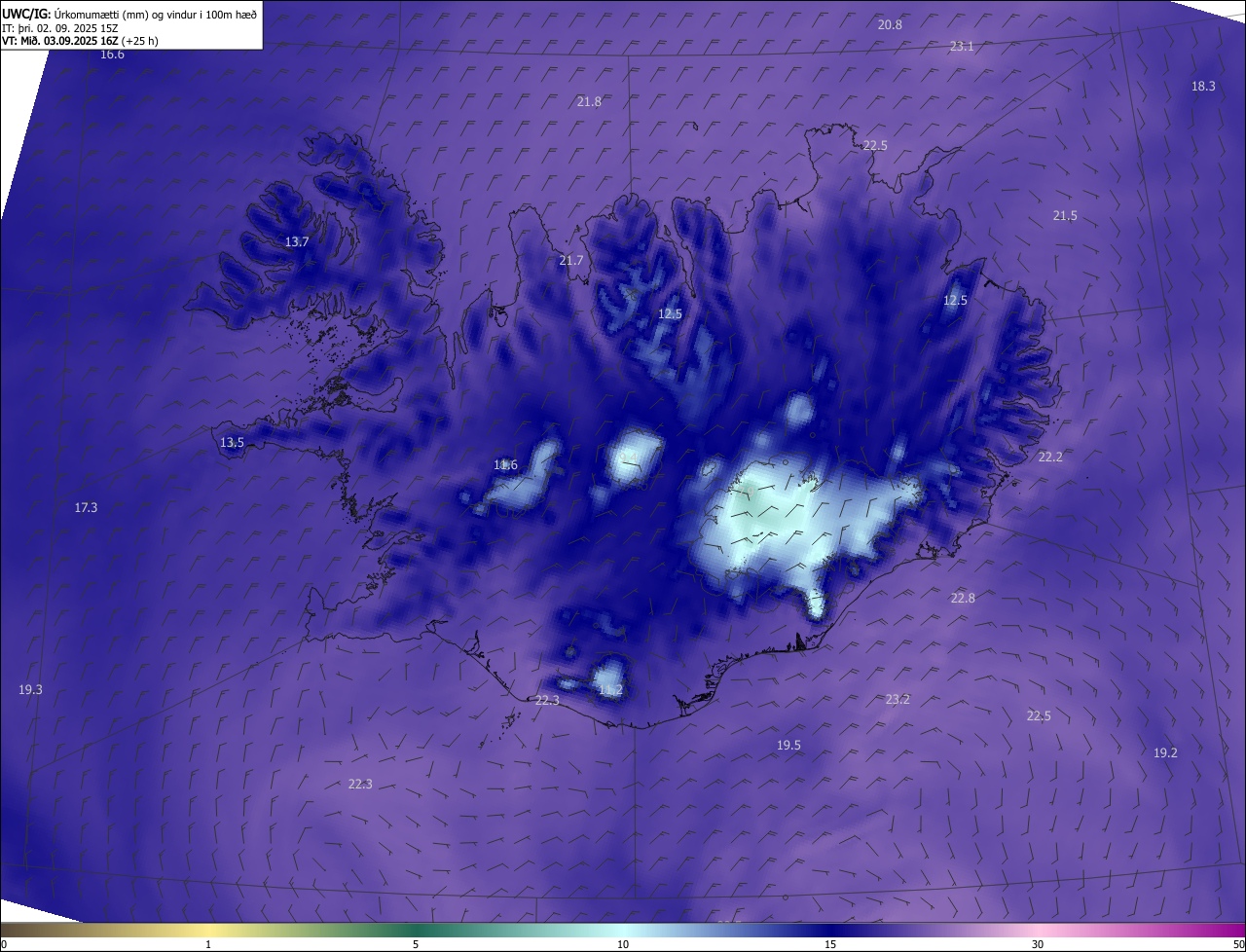Select the 20.8 value label
The height and width of the screenshot is (952, 1246).
pyautogui.click(x=890, y=24)
